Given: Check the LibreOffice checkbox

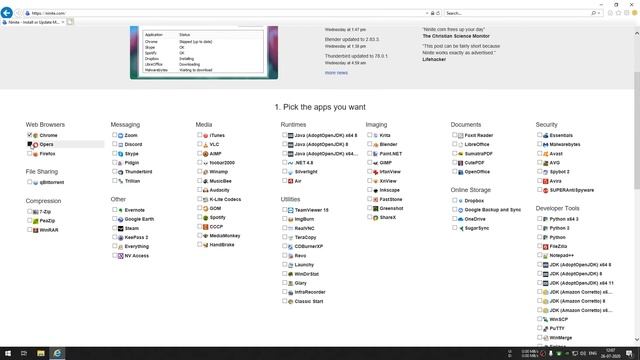Looking at the screenshot, I should [454, 144].
